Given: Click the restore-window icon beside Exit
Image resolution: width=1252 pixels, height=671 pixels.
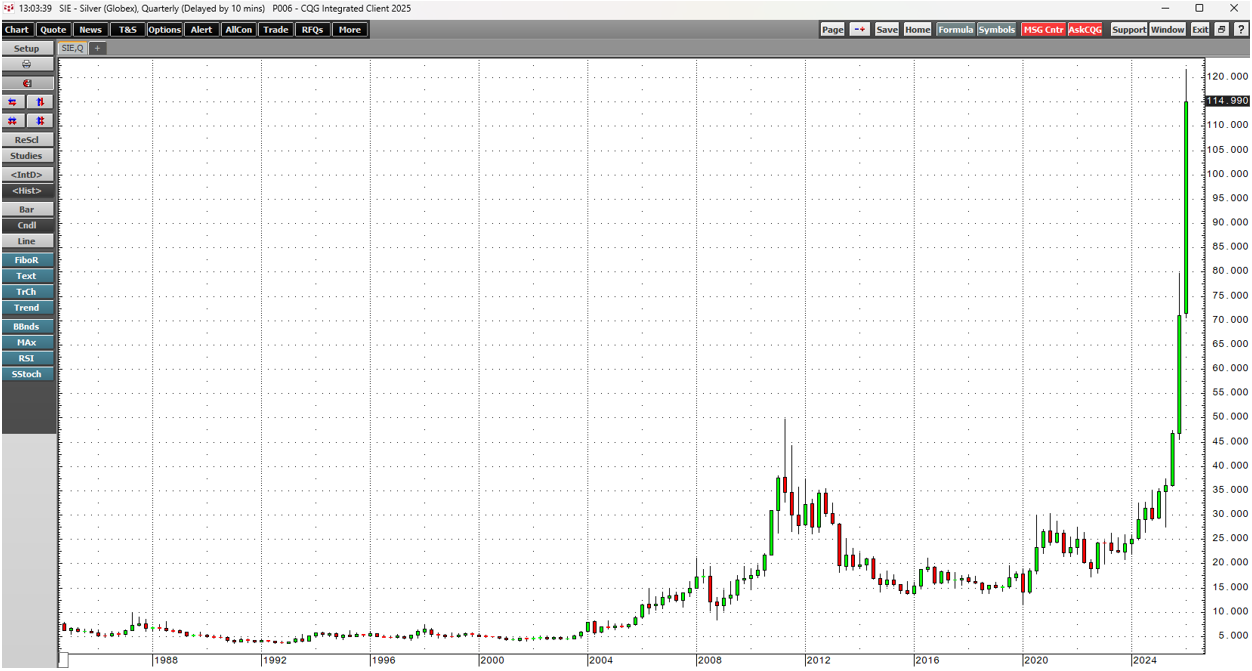Looking at the screenshot, I should [1222, 30].
